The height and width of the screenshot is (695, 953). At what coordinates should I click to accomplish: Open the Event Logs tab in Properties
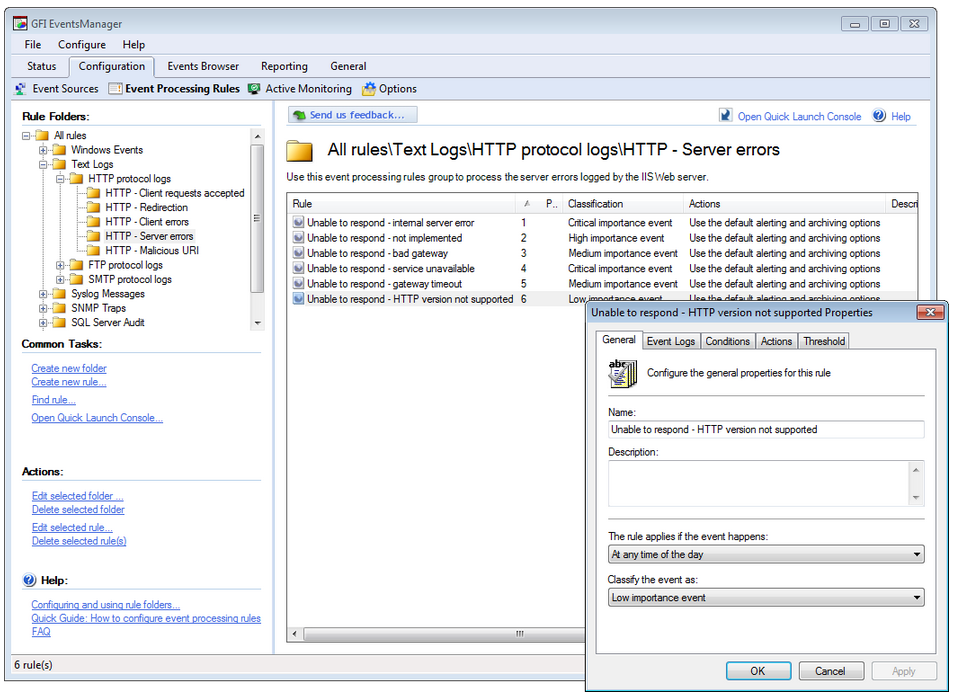[671, 341]
